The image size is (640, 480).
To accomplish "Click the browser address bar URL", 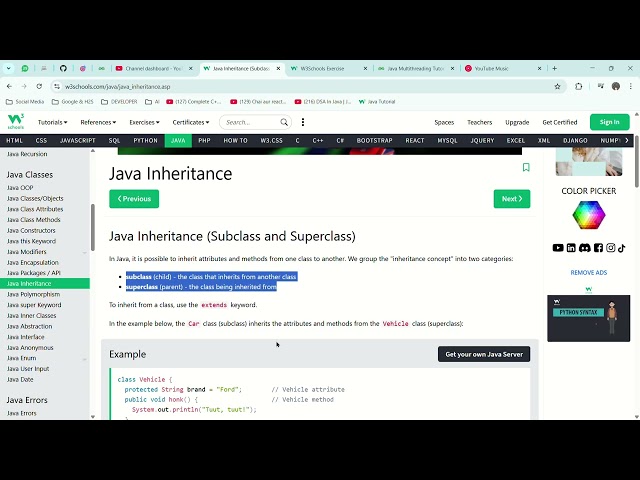I will point(118,87).
